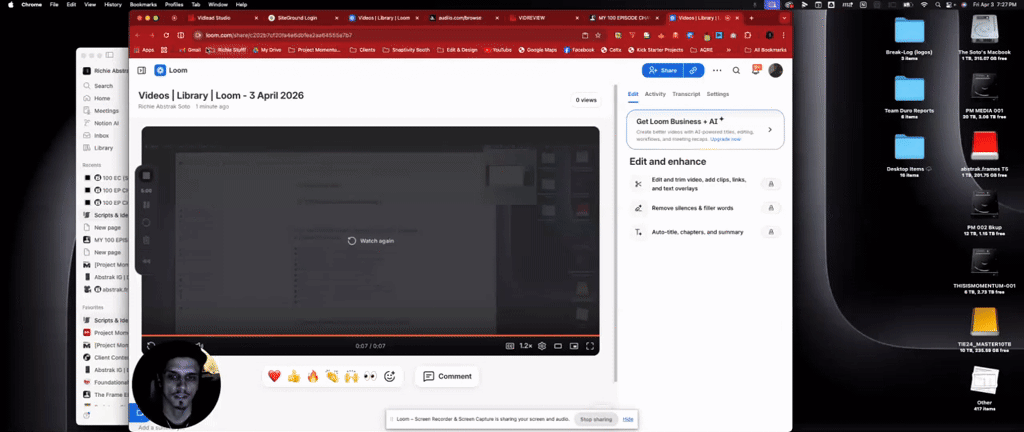React with the red heart emoji
Image resolution: width=1024 pixels, height=432 pixels.
(x=274, y=377)
